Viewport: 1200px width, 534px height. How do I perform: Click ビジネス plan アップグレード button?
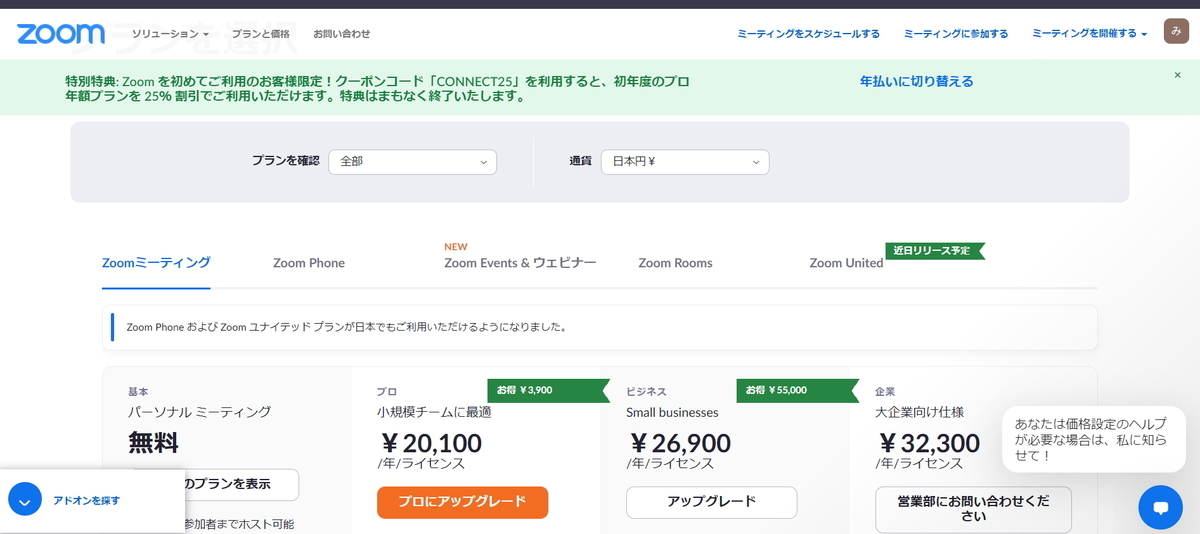[x=711, y=502]
